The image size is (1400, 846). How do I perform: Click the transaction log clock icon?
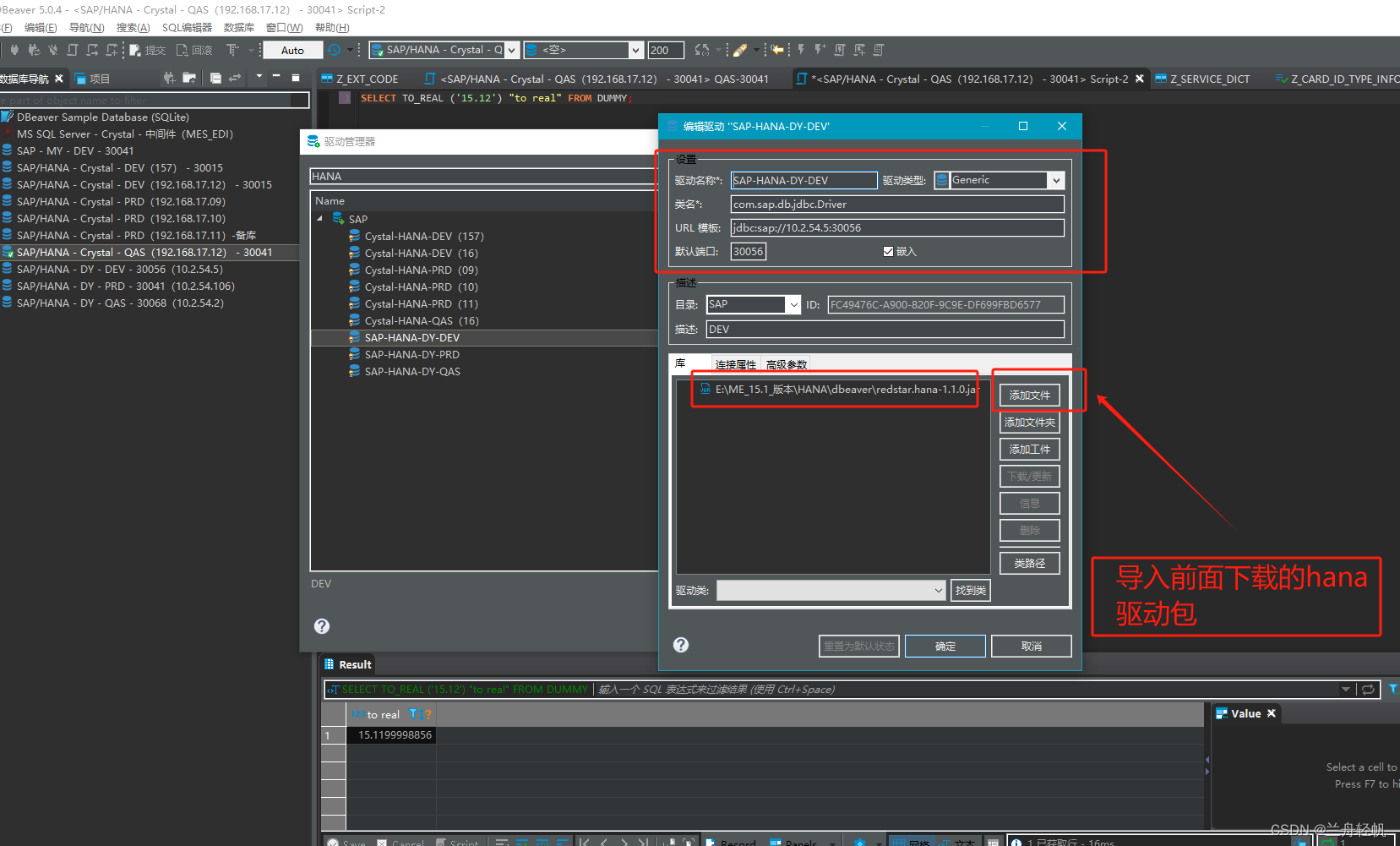335,50
